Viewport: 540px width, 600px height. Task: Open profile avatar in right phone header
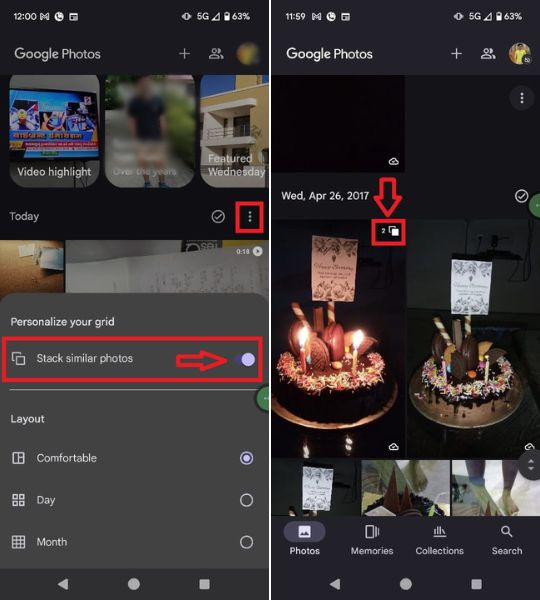coord(519,54)
